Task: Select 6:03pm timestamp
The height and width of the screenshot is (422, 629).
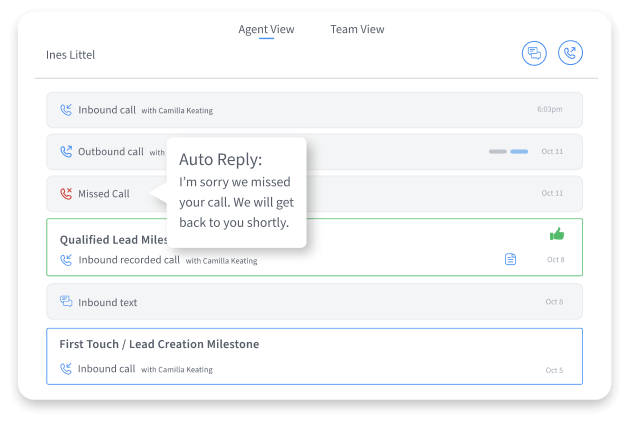Action: click(550, 109)
